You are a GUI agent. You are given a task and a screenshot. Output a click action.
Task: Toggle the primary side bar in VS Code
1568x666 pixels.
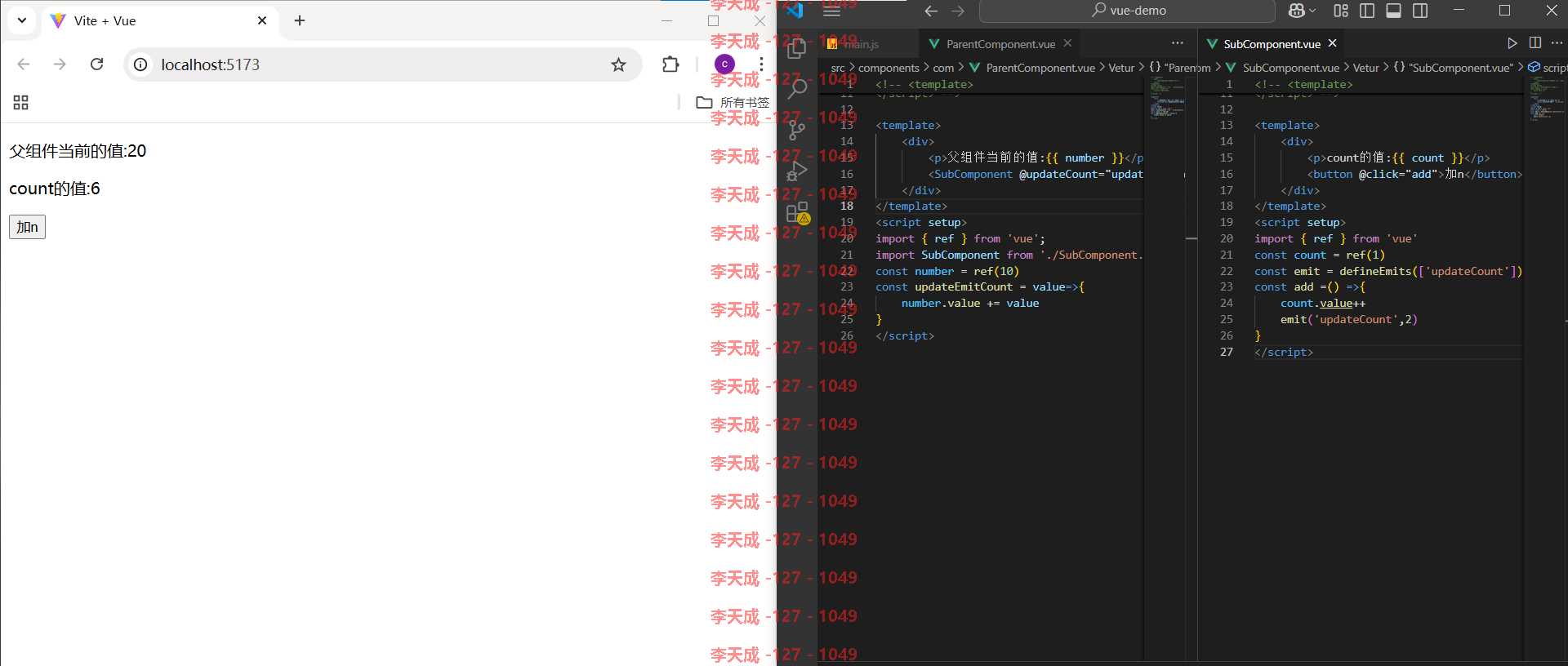pyautogui.click(x=1367, y=11)
